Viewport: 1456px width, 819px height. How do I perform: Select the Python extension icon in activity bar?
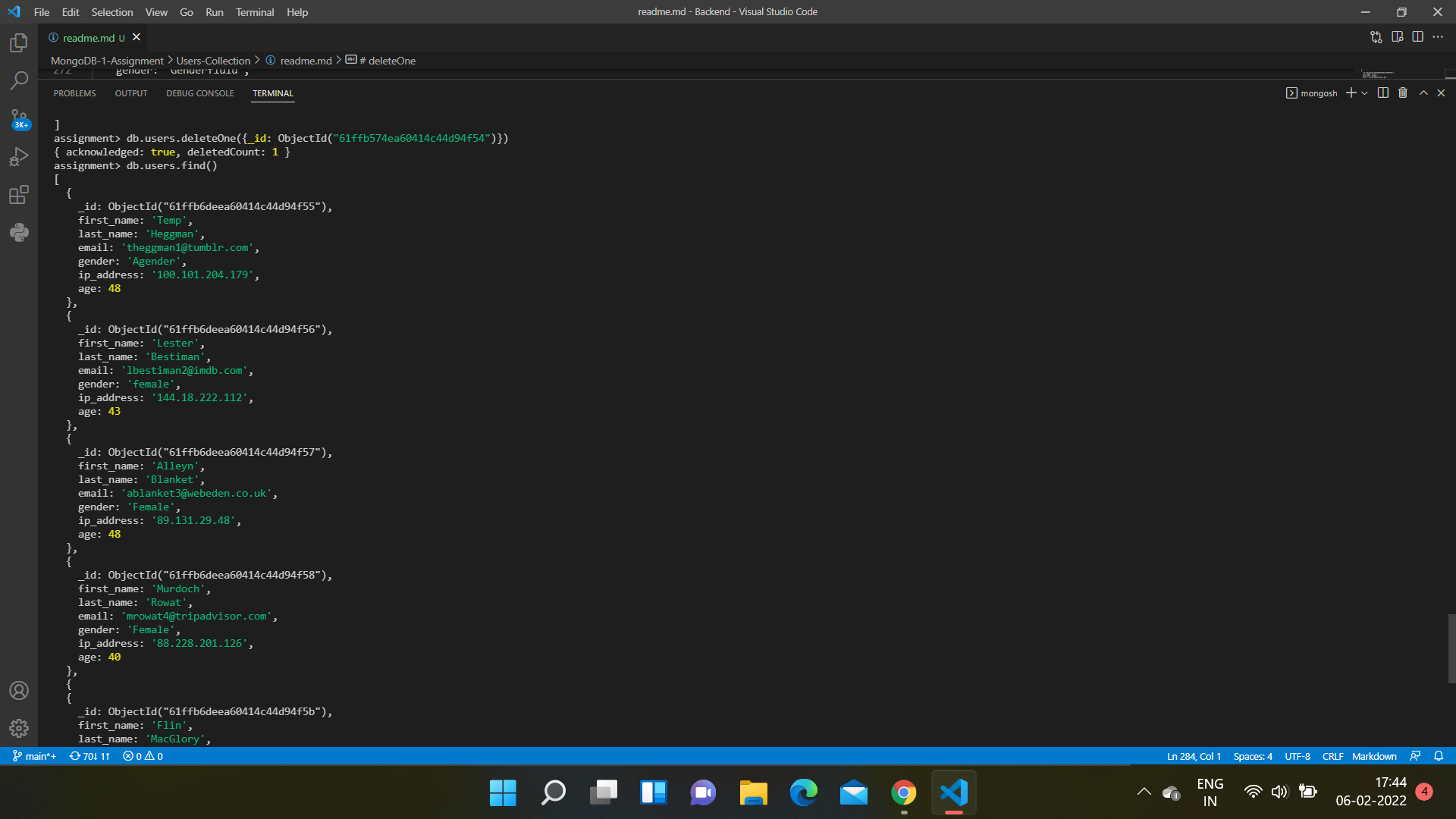point(18,232)
